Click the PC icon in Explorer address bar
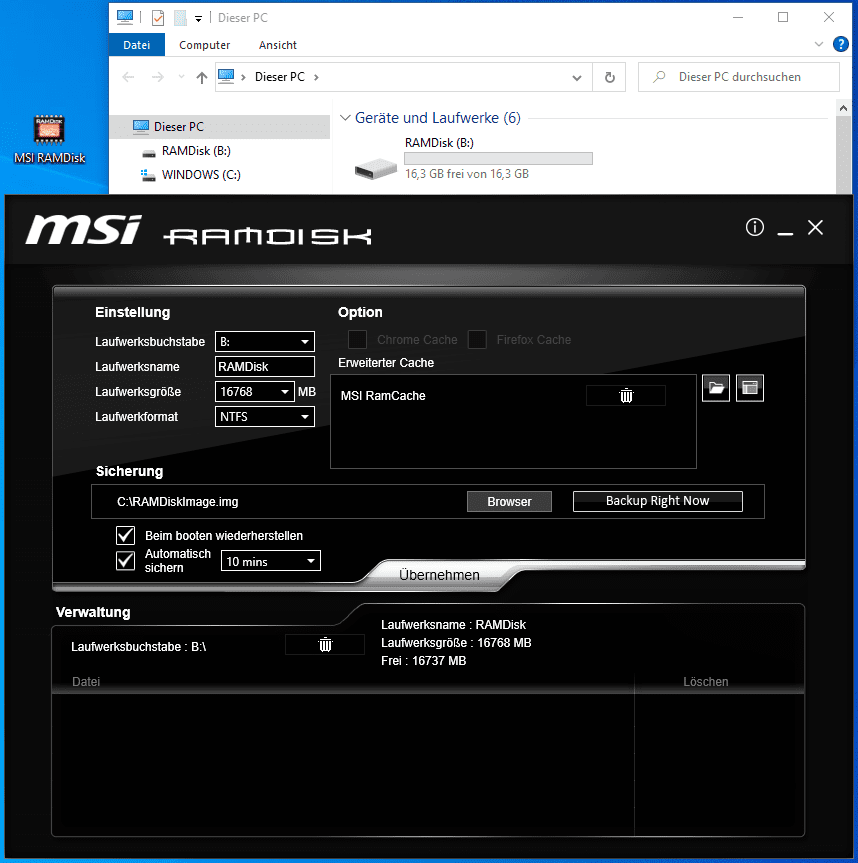Screen dimensions: 858x863 226,76
